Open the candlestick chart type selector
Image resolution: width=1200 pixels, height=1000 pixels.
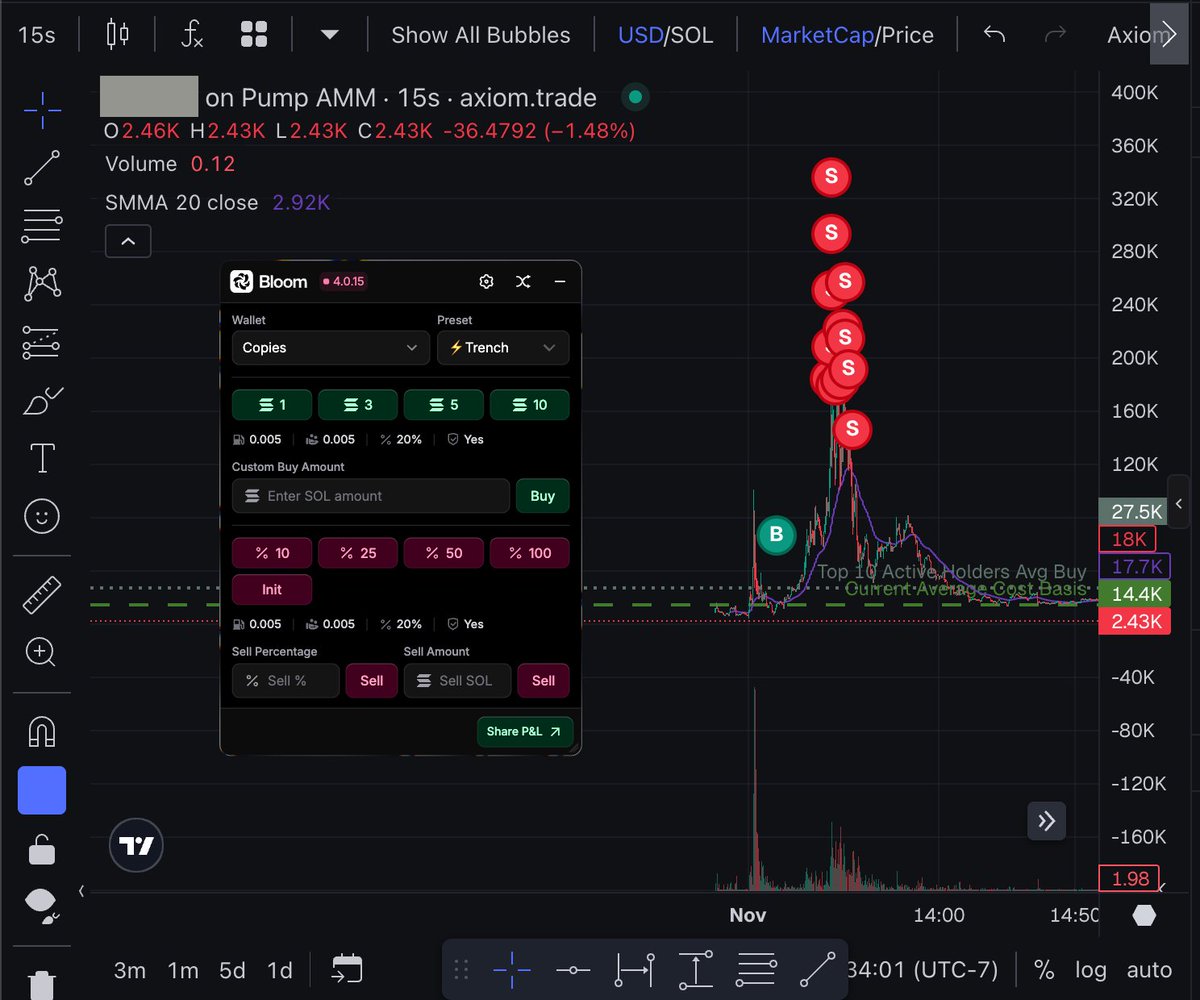coord(118,34)
